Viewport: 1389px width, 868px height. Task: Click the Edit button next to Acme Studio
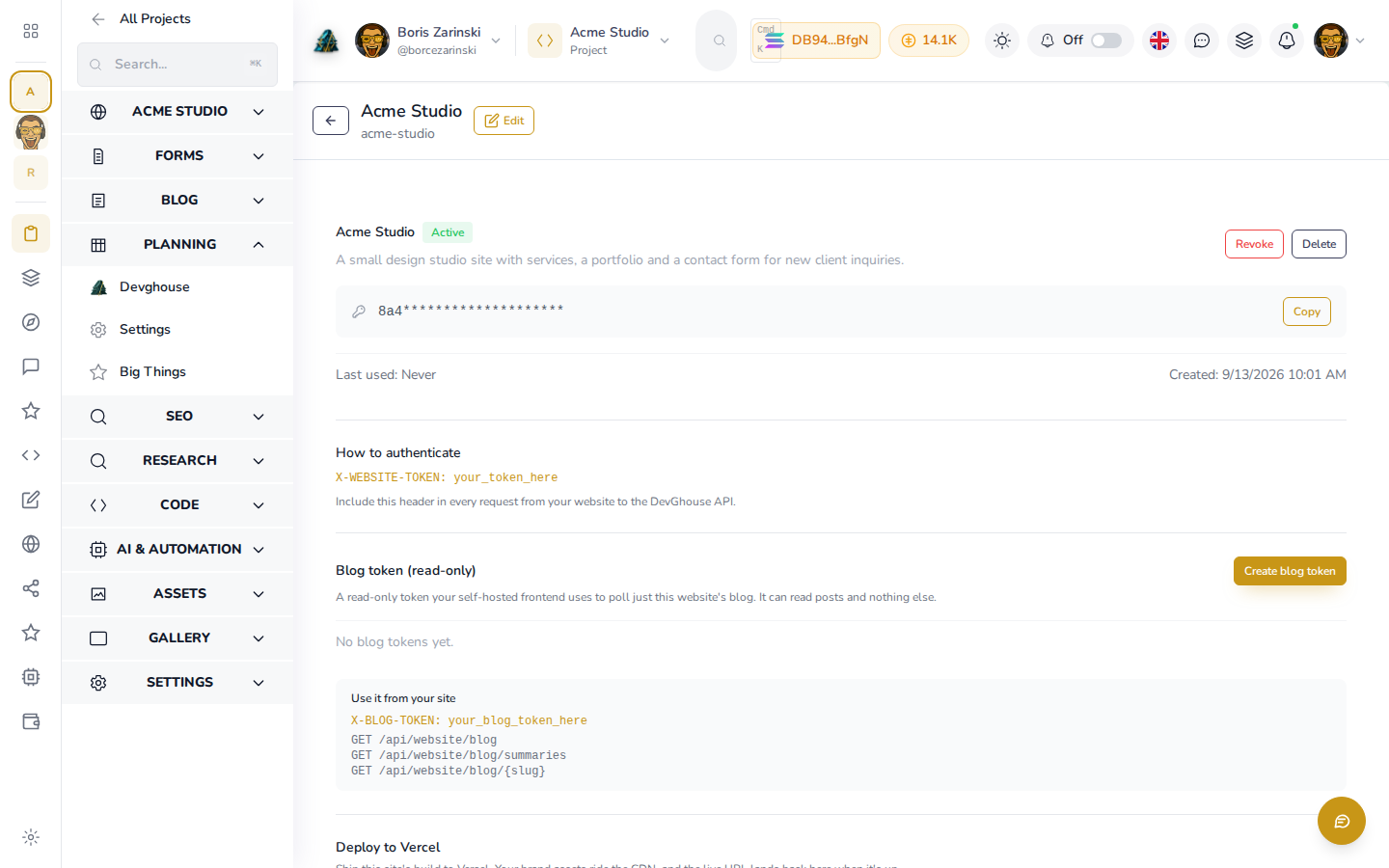tap(504, 121)
